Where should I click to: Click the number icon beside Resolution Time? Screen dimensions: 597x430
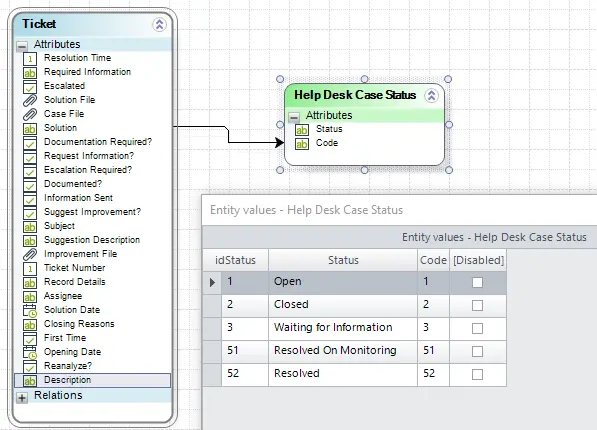pos(30,59)
